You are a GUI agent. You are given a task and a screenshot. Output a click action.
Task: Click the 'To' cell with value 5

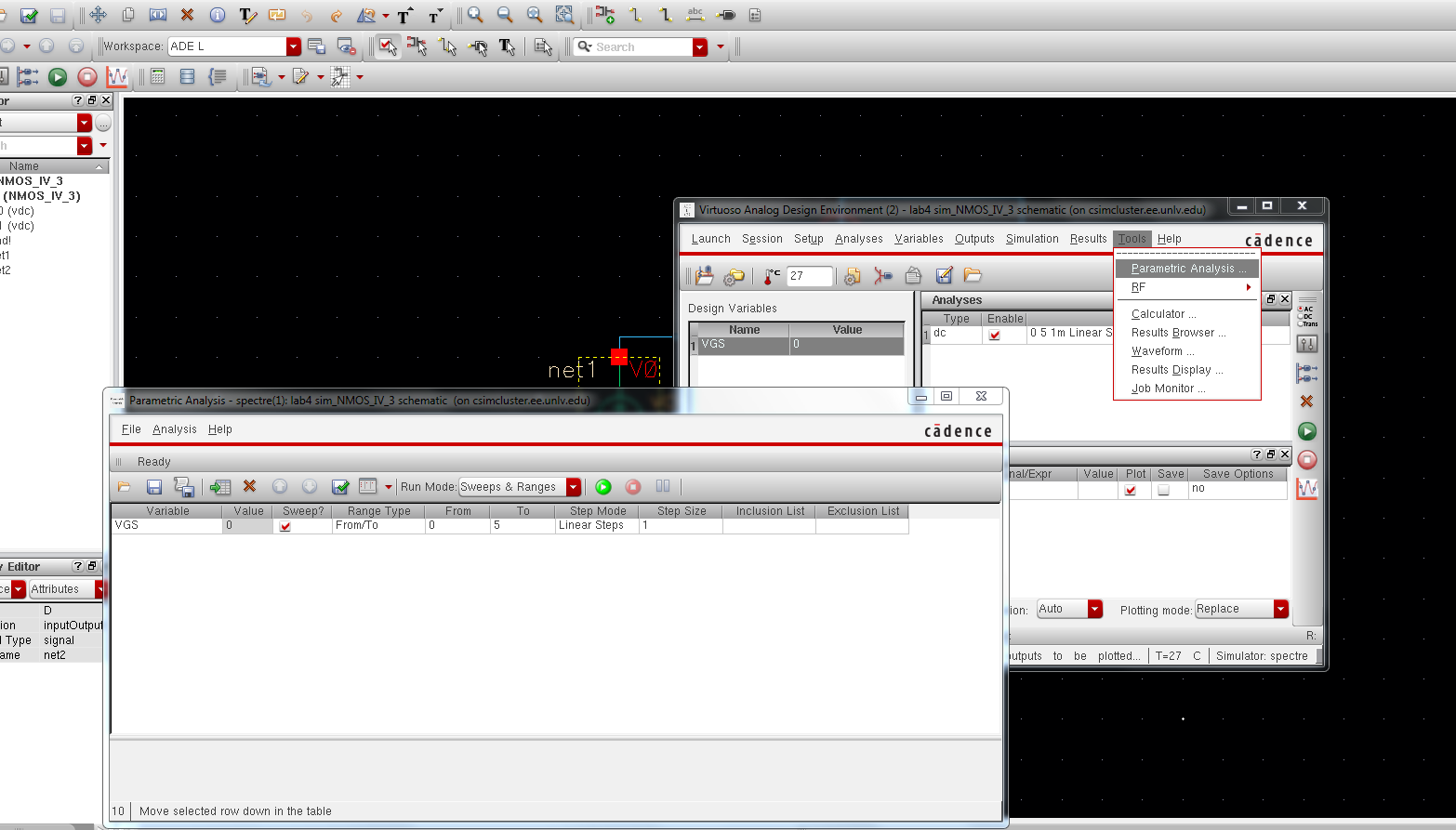point(523,526)
